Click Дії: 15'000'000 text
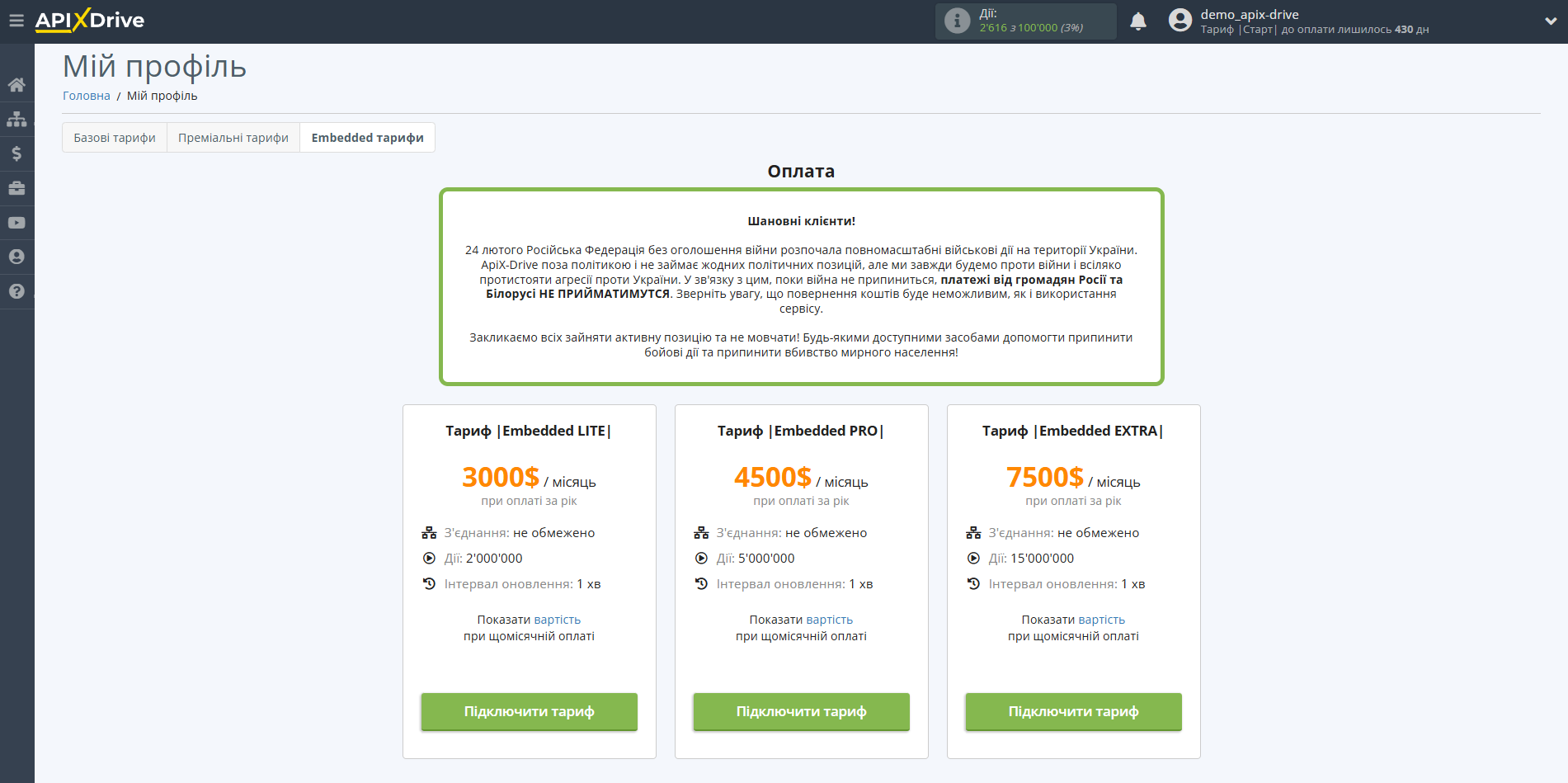 [1031, 559]
